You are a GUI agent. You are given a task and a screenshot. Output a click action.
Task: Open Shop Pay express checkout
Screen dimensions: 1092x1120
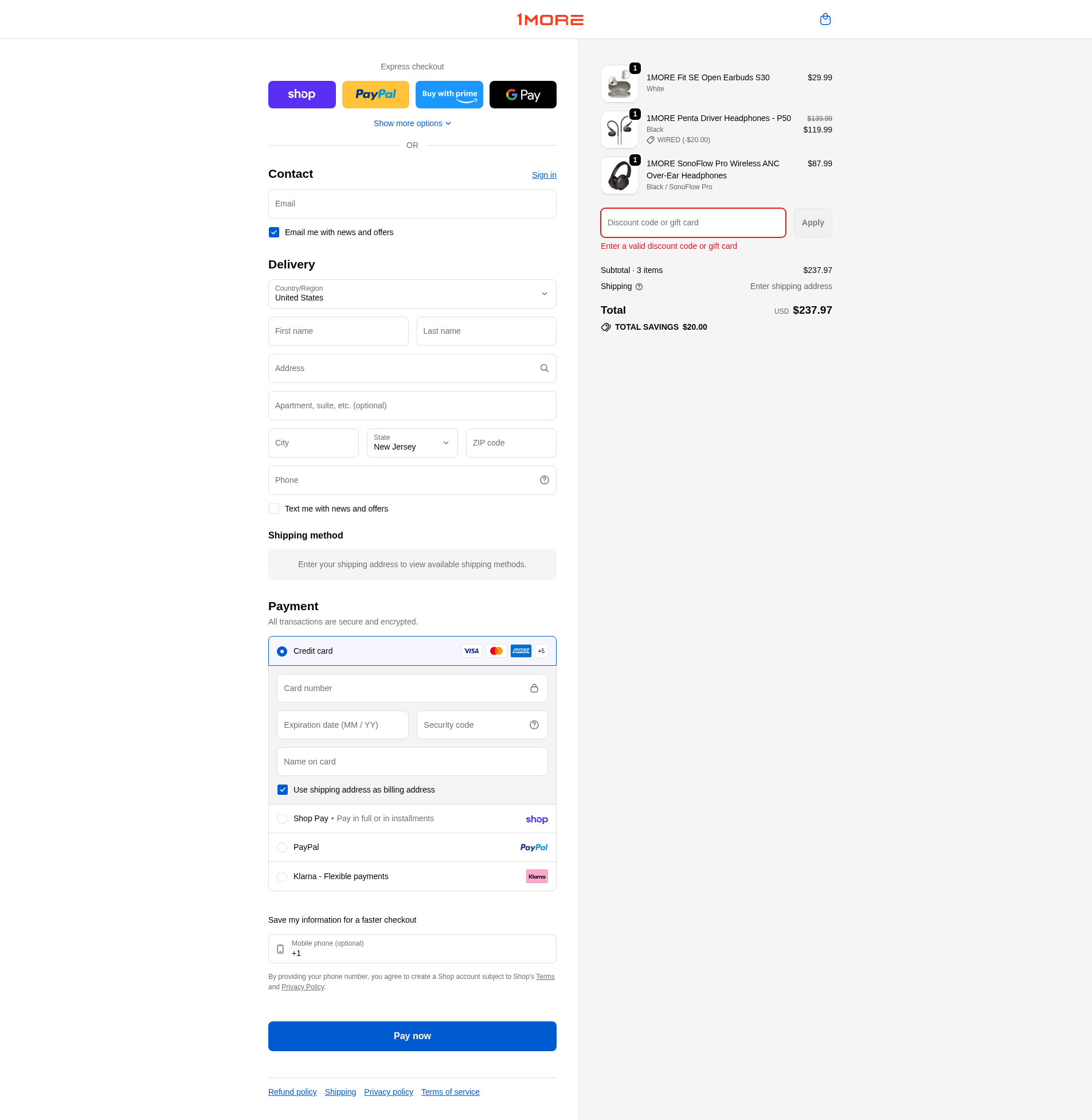(302, 94)
